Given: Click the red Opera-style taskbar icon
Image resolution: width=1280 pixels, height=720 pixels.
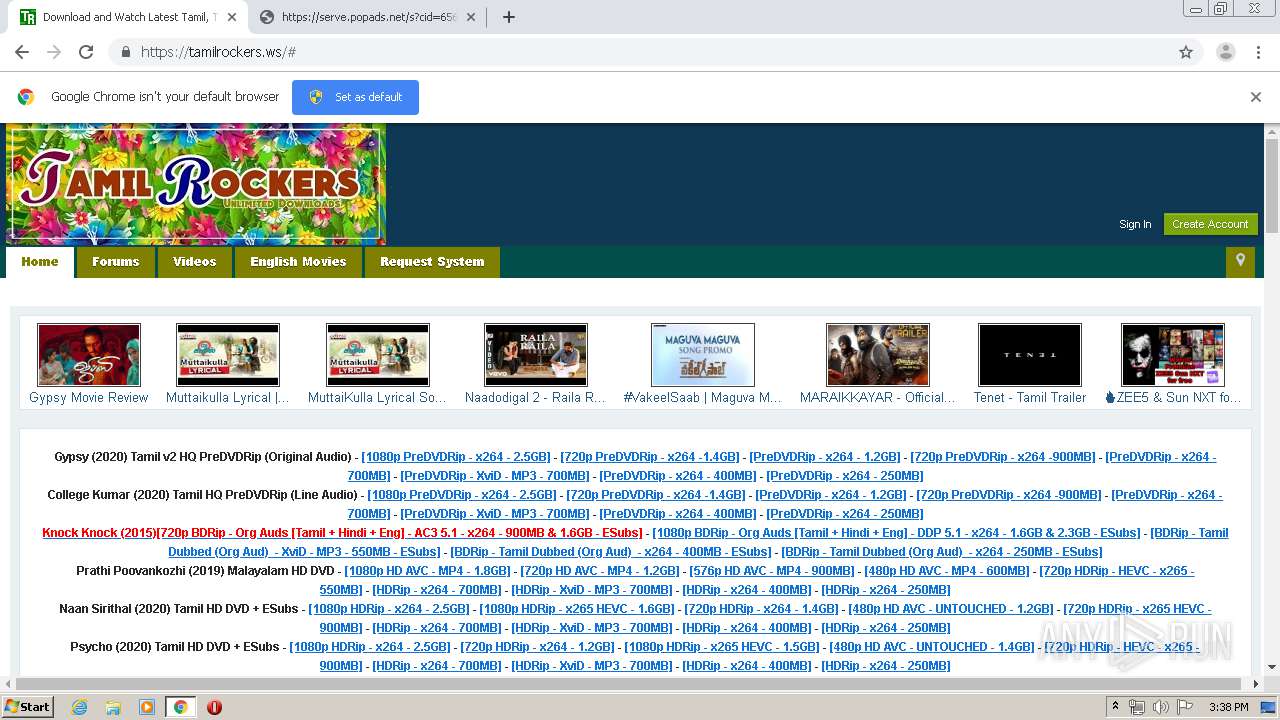Looking at the screenshot, I should click(x=214, y=707).
